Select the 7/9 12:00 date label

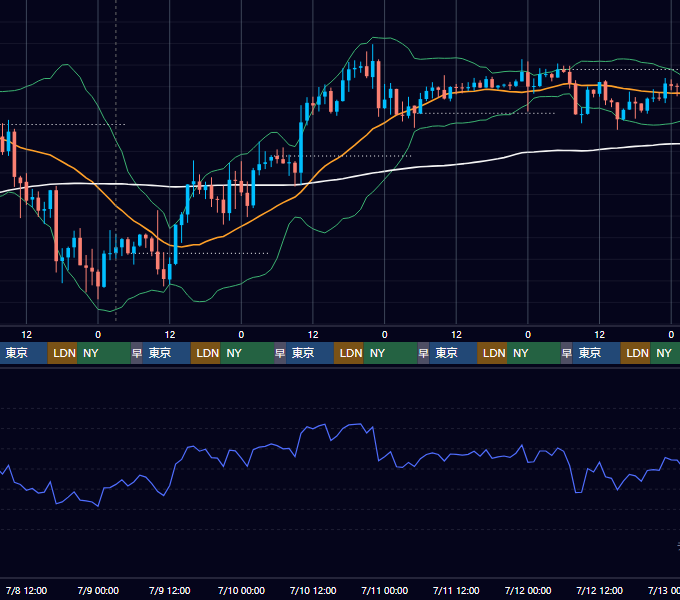tap(170, 590)
